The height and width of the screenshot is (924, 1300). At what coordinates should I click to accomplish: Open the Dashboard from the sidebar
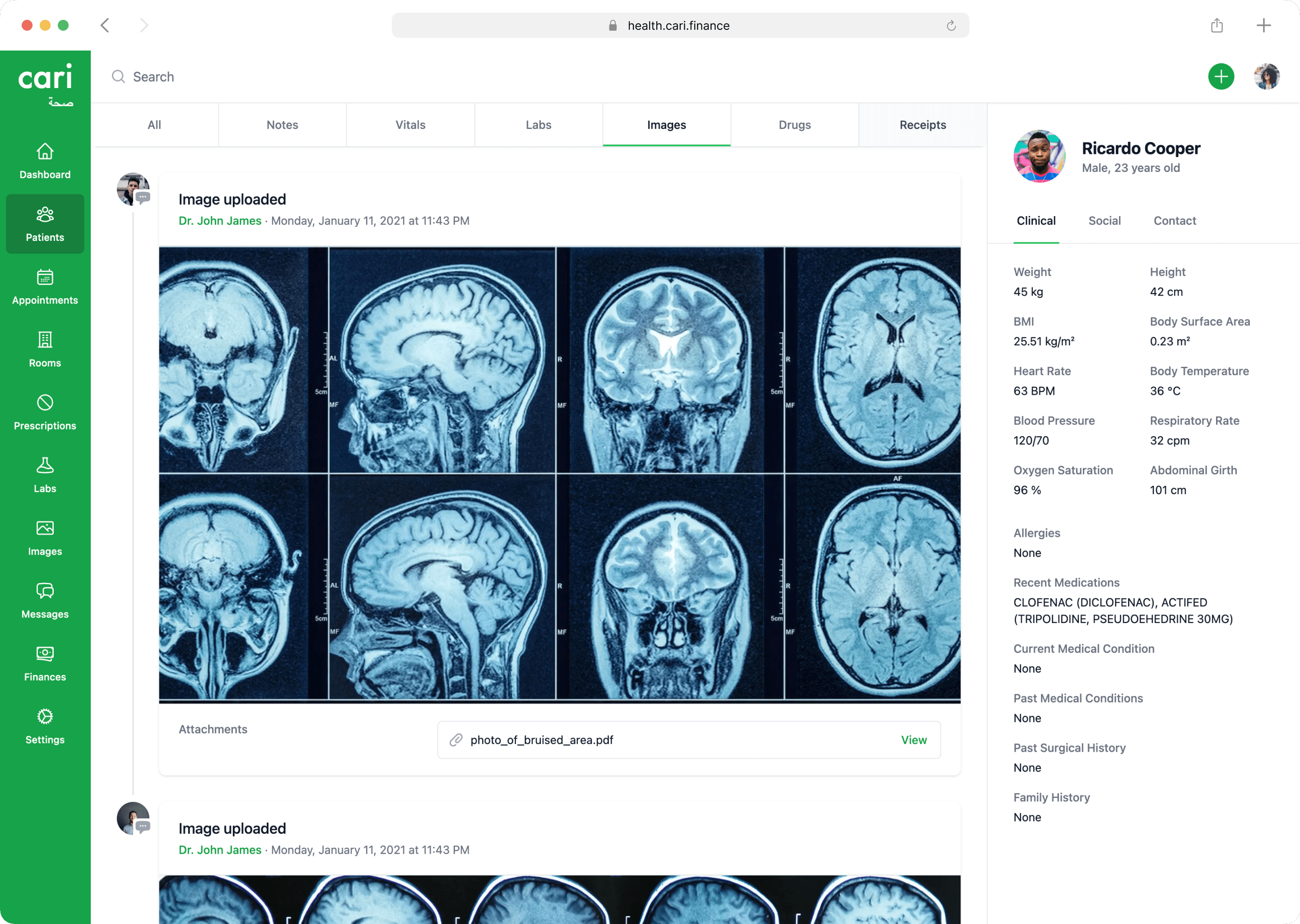(44, 161)
